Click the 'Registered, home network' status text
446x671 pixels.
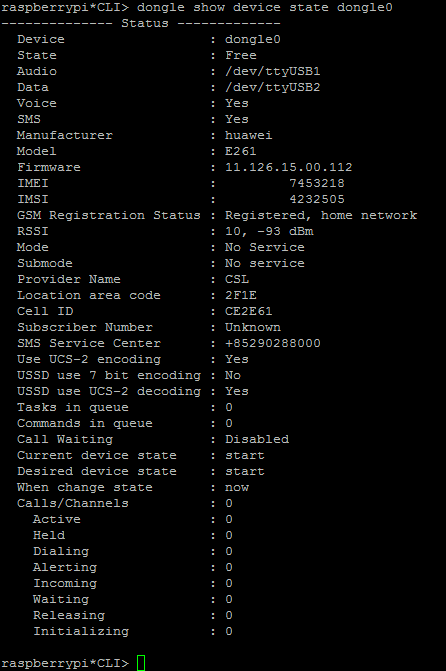coord(321,215)
